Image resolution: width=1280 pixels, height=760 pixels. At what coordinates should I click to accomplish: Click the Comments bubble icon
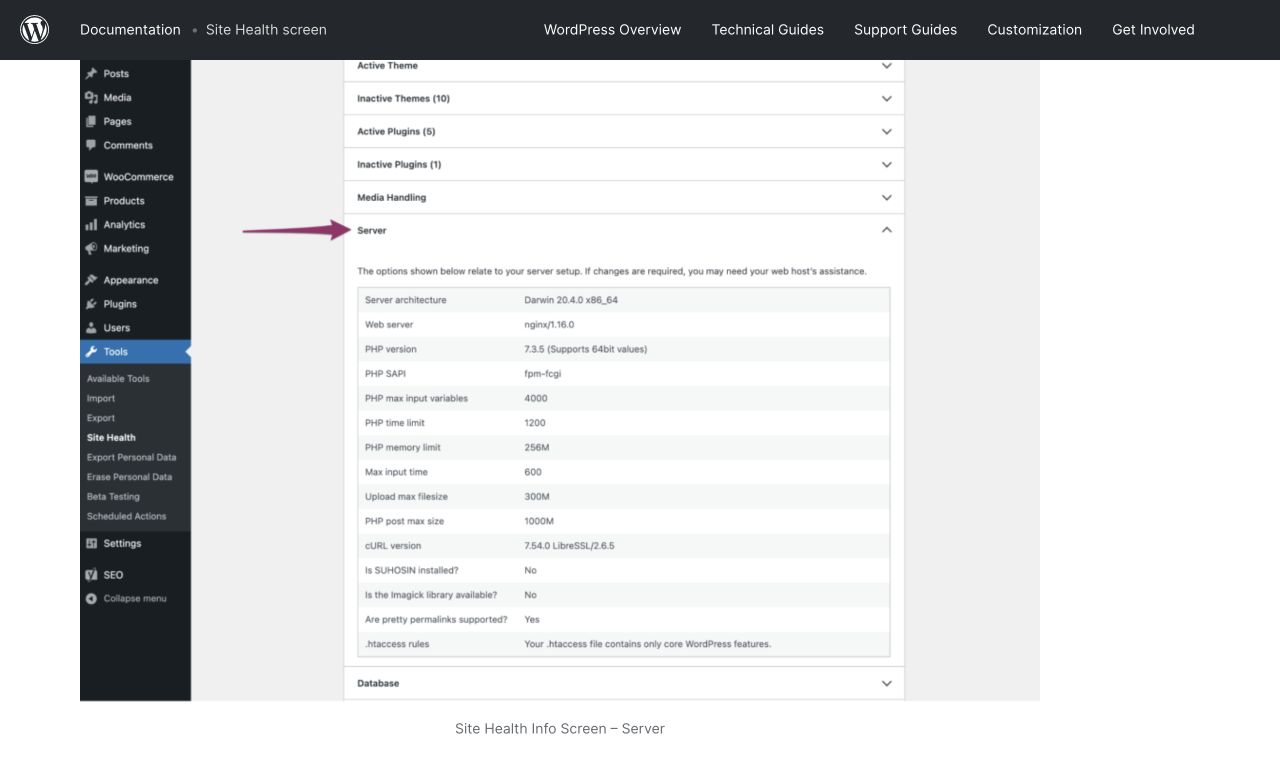tap(91, 146)
